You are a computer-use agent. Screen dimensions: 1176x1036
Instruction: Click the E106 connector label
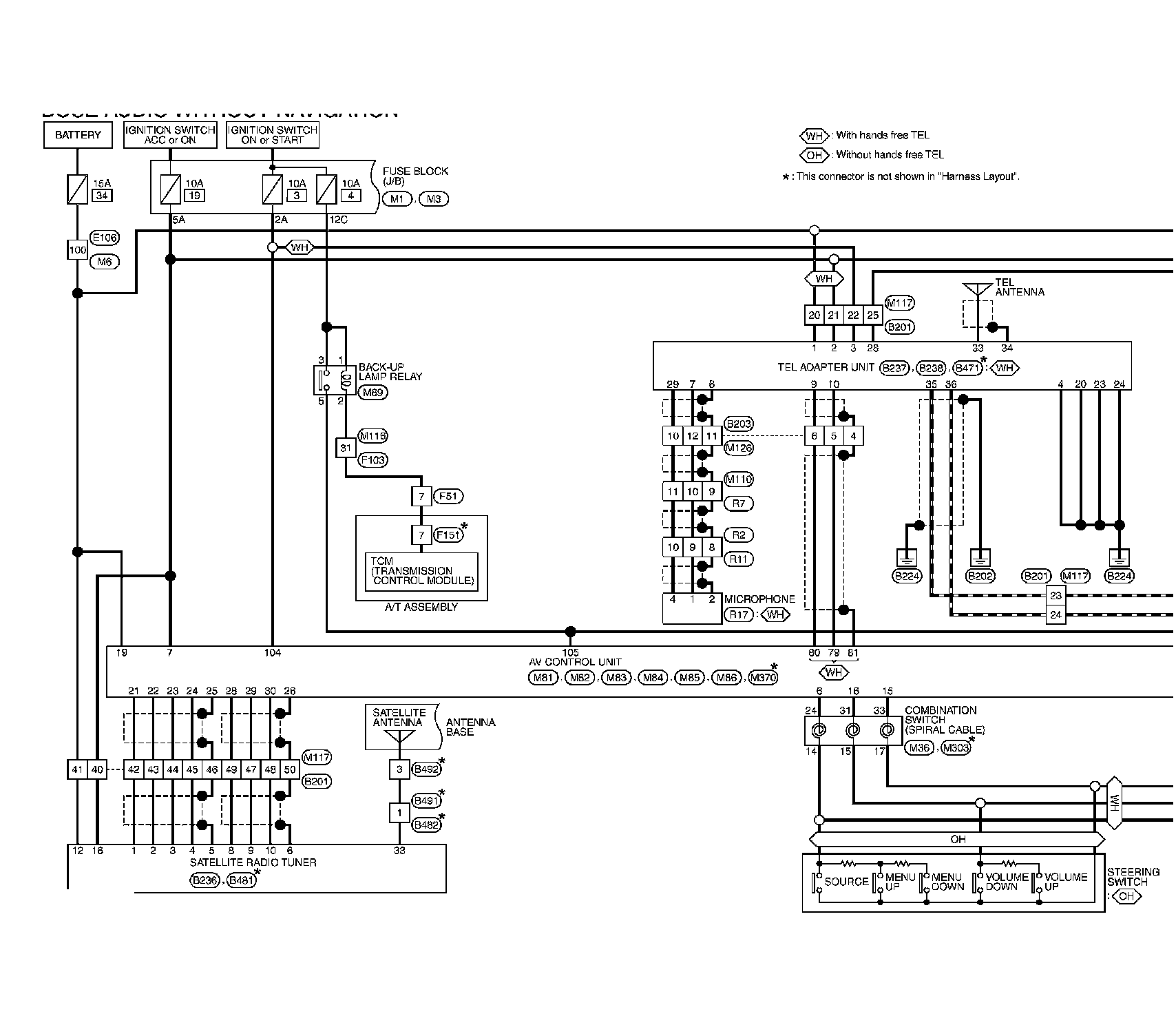105,238
